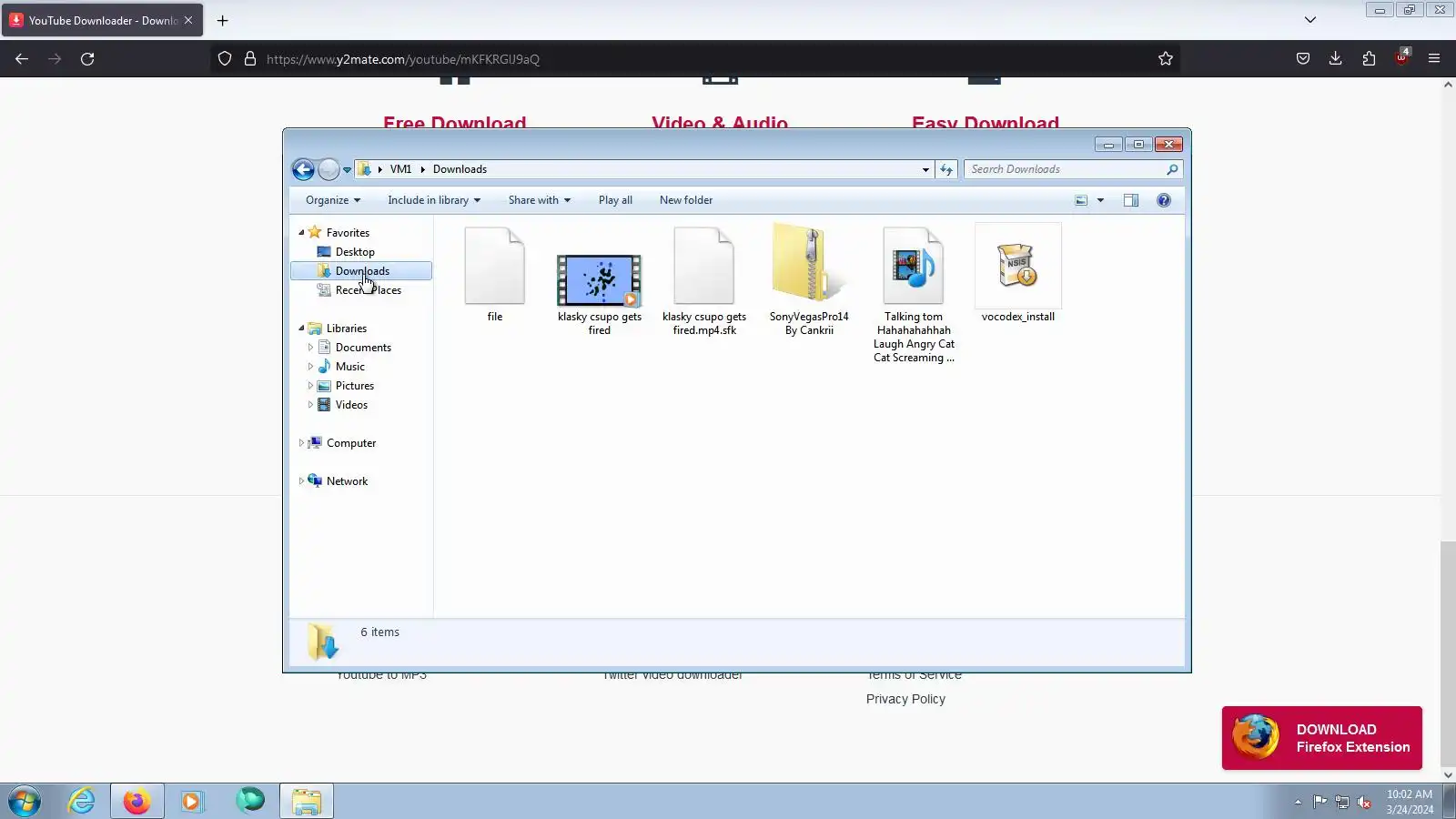Screen dimensions: 1456x819
Task: Show hidden system tray icons
Action: [1298, 803]
